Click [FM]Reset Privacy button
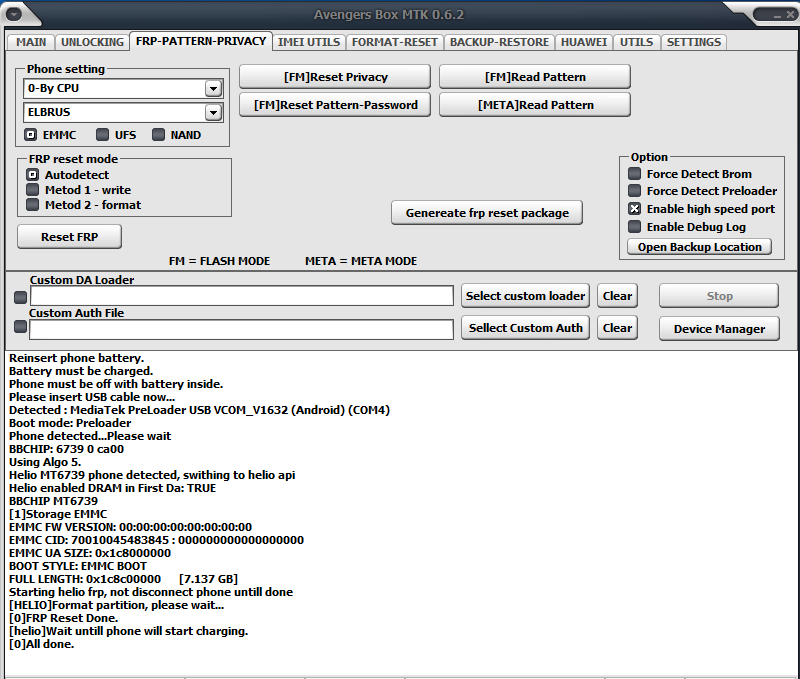This screenshot has width=800, height=679. coord(335,77)
